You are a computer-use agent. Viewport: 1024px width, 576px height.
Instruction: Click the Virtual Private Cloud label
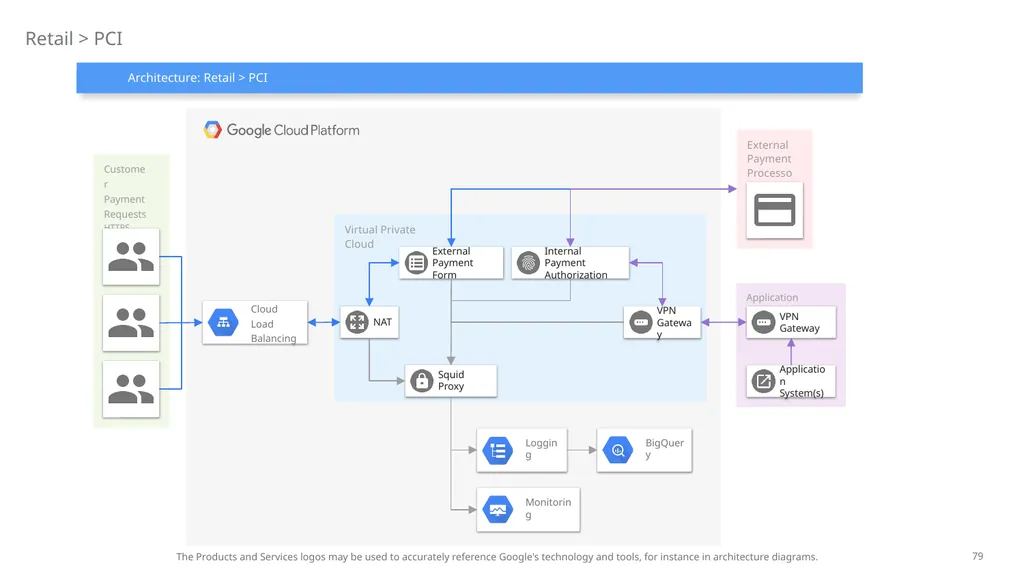[x=380, y=236]
